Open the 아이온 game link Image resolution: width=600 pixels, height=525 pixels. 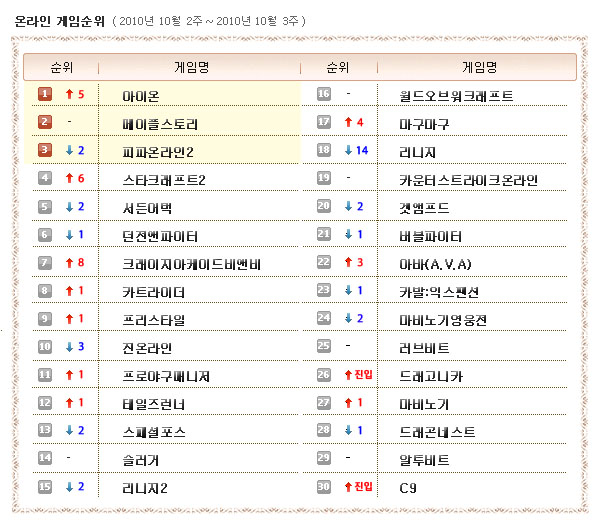[140, 96]
